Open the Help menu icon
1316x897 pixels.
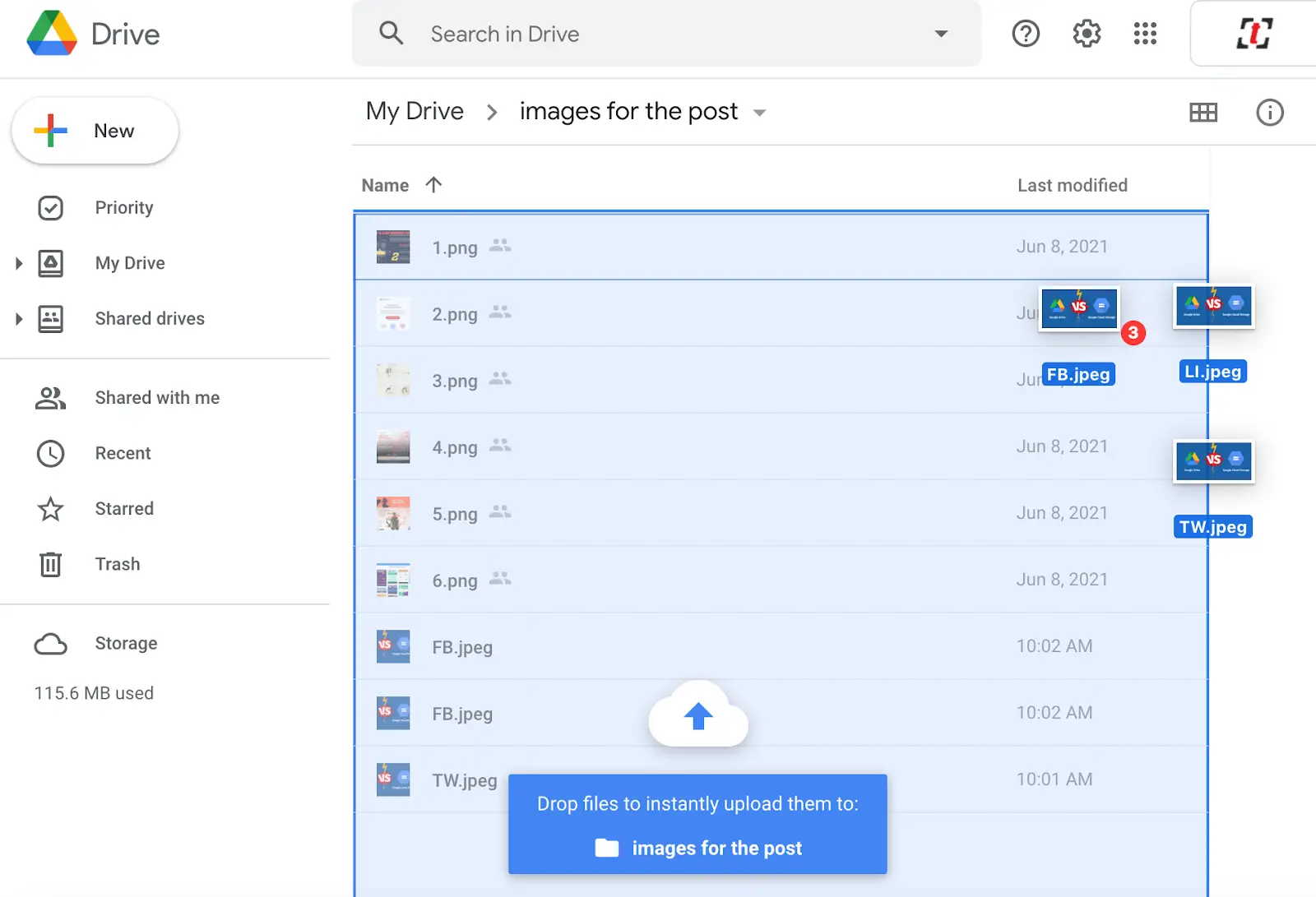pos(1025,34)
